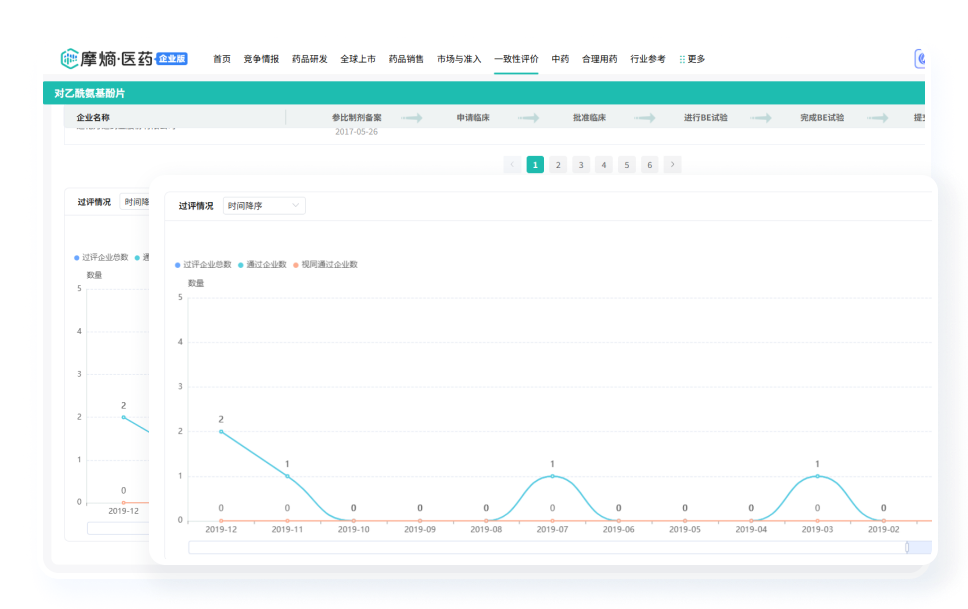The width and height of the screenshot is (968, 609).
Task: Go to next page arrow
Action: tap(672, 164)
